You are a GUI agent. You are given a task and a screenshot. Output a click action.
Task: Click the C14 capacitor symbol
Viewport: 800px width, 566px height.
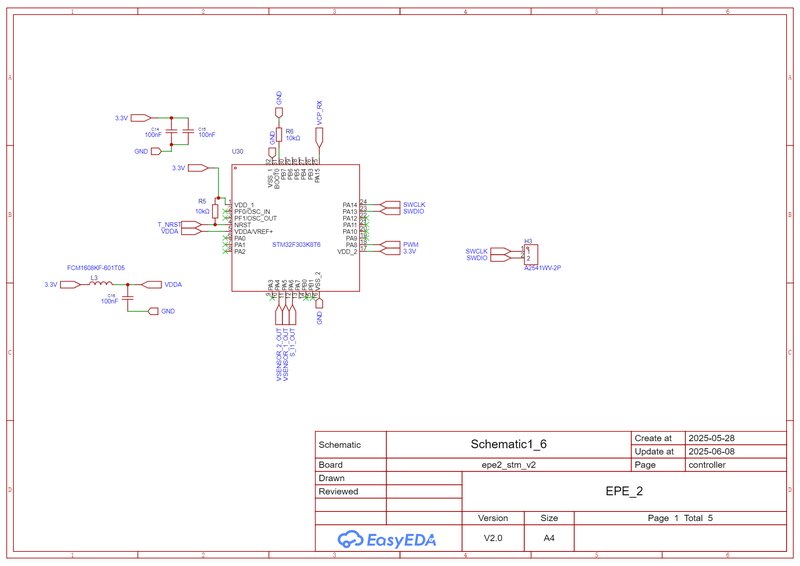click(x=171, y=131)
